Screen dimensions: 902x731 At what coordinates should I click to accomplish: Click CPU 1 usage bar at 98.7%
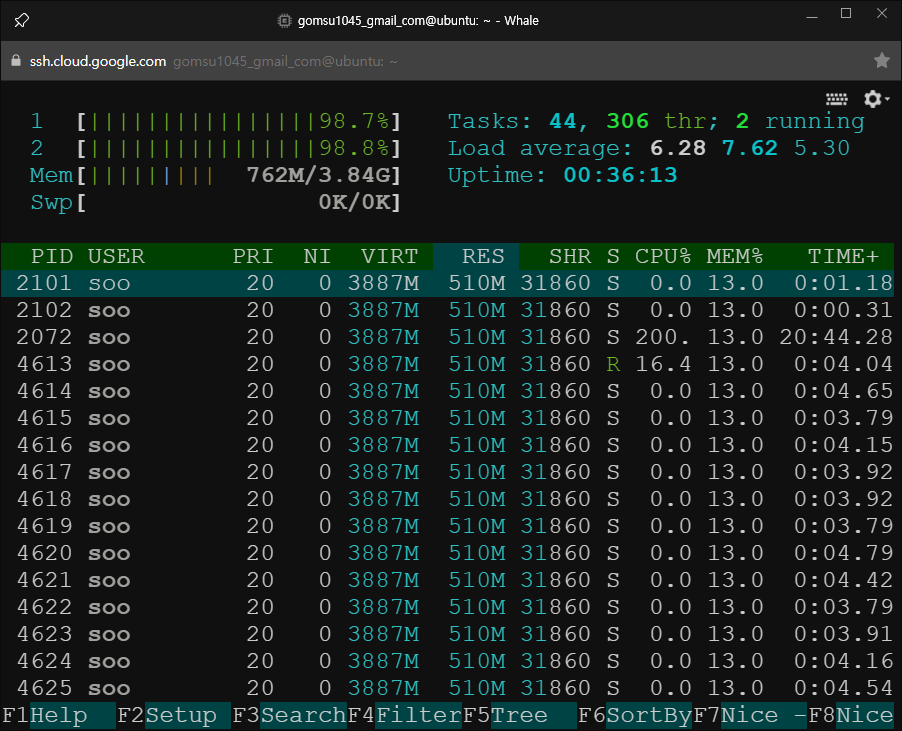click(x=239, y=121)
